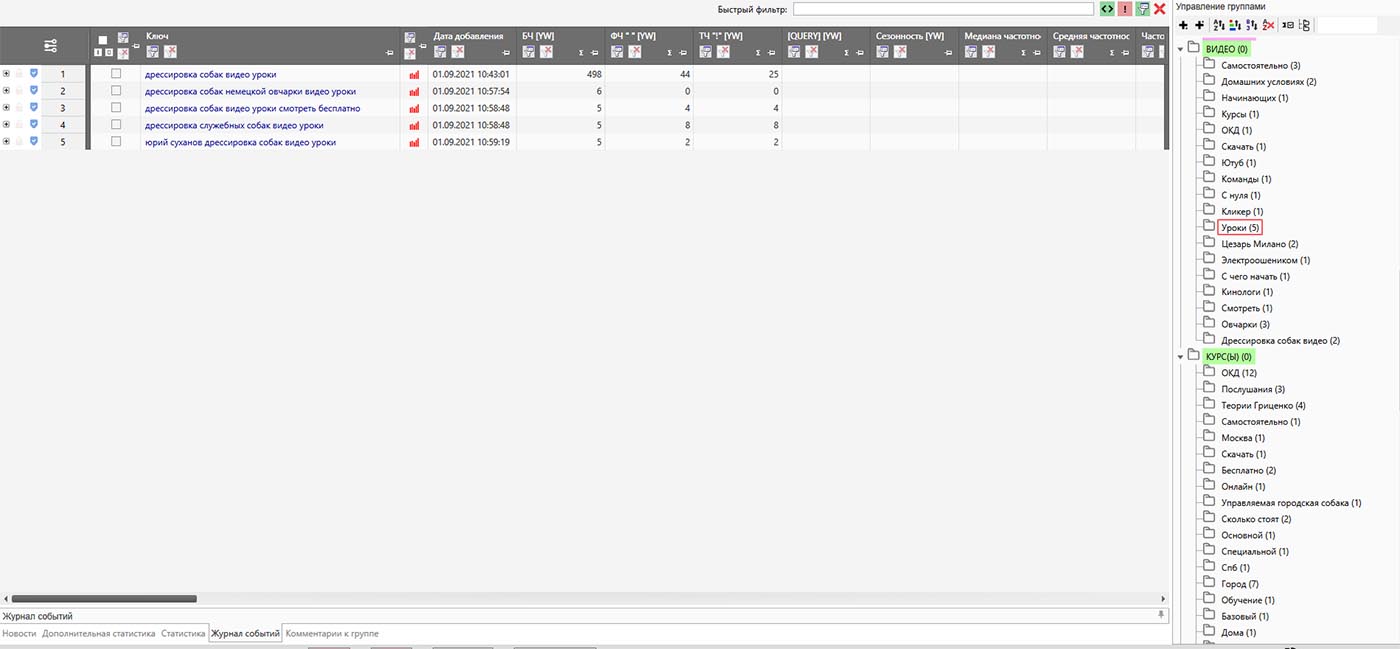Switch to the Журнал событий tab
The image size is (1400, 649).
coord(245,633)
